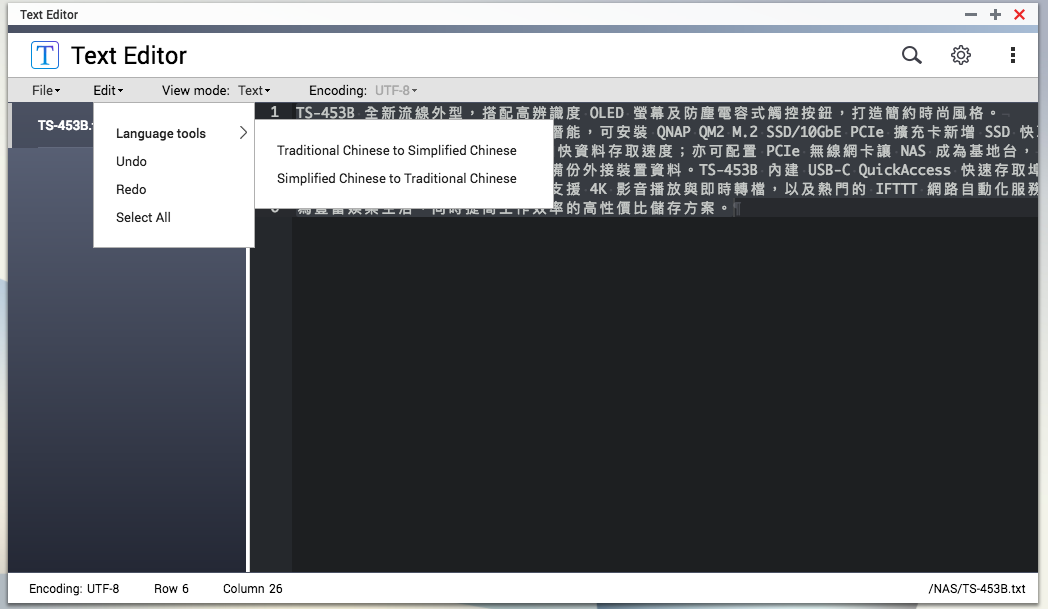Click the Text Editor app logo icon
Viewport: 1048px width, 609px height.
45,55
